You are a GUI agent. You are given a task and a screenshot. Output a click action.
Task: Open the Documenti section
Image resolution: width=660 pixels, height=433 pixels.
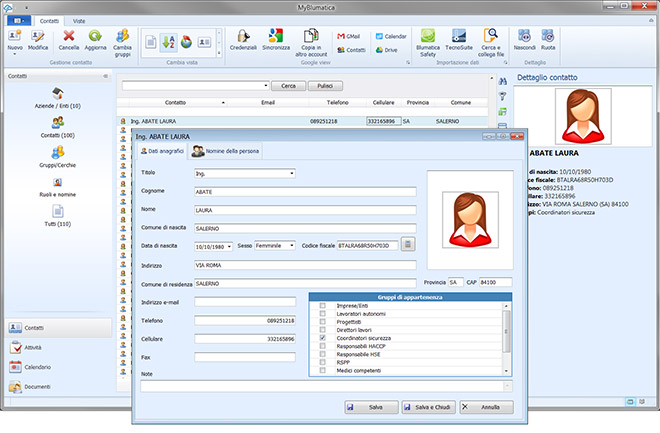[x=59, y=387]
